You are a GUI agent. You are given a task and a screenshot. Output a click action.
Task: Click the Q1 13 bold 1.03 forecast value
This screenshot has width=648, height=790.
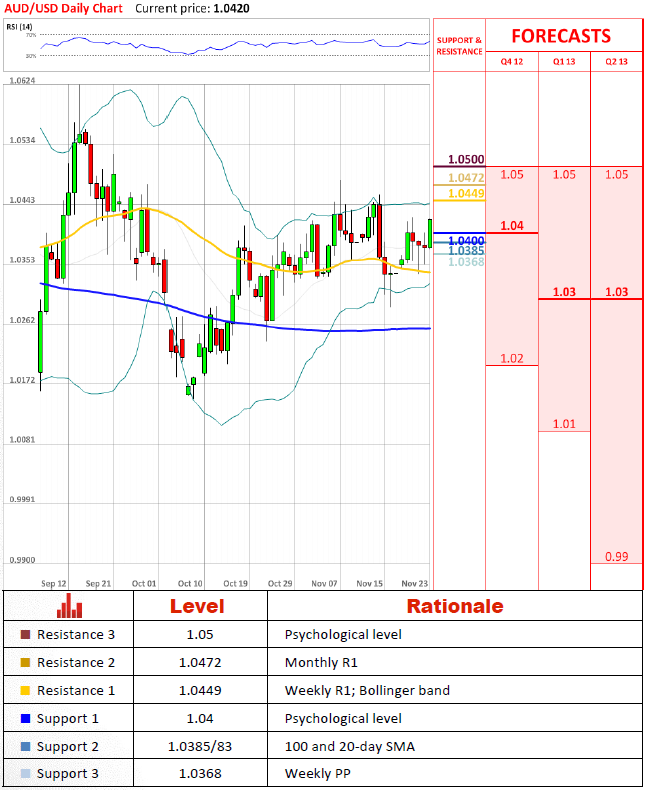click(x=564, y=292)
